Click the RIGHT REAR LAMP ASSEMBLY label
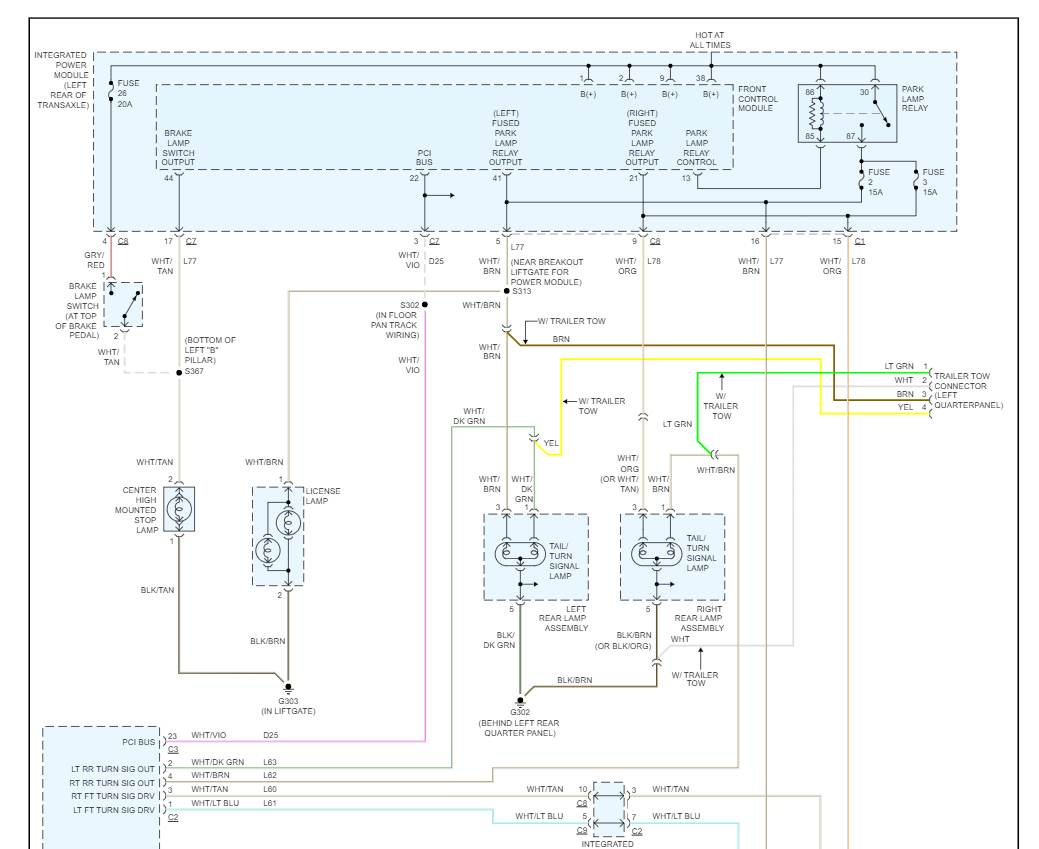This screenshot has width=1039, height=849. click(x=699, y=618)
